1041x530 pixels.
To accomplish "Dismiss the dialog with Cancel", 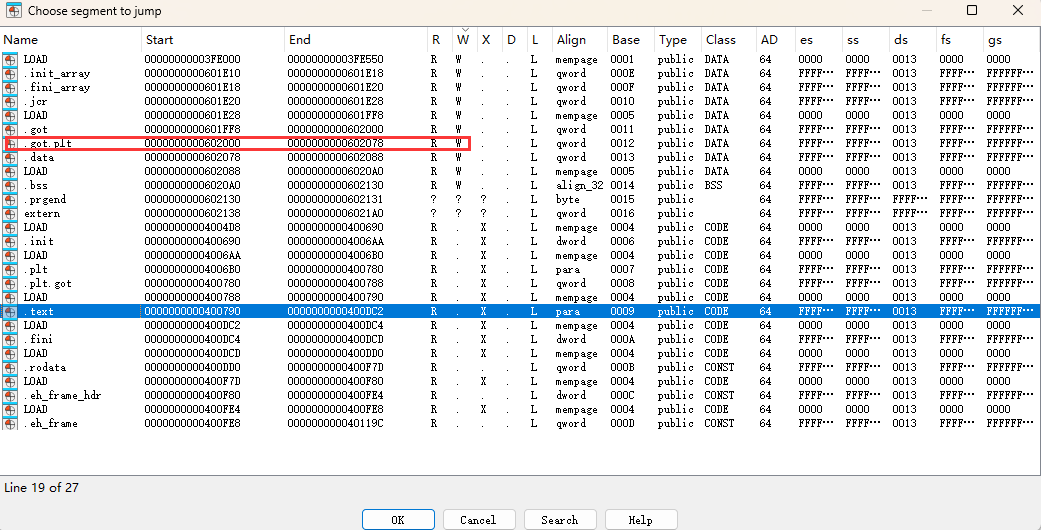I will (x=479, y=519).
